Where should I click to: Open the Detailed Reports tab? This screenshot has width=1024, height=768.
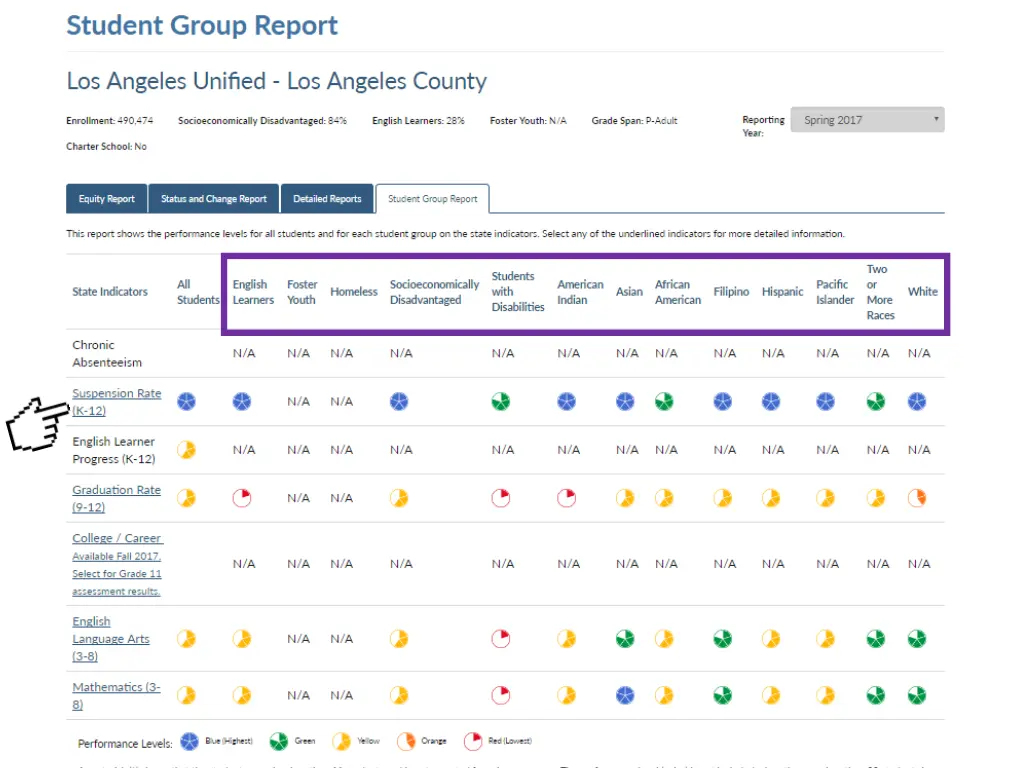327,199
